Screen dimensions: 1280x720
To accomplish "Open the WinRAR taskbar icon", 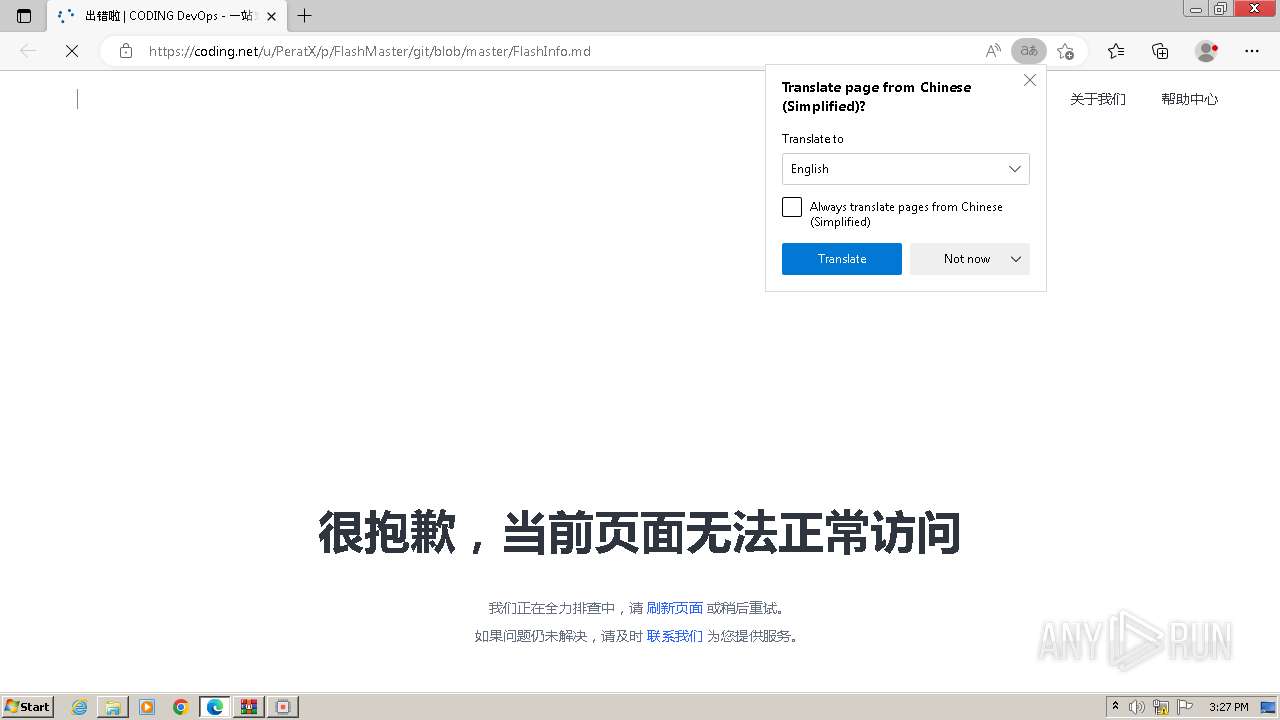I will pos(249,707).
